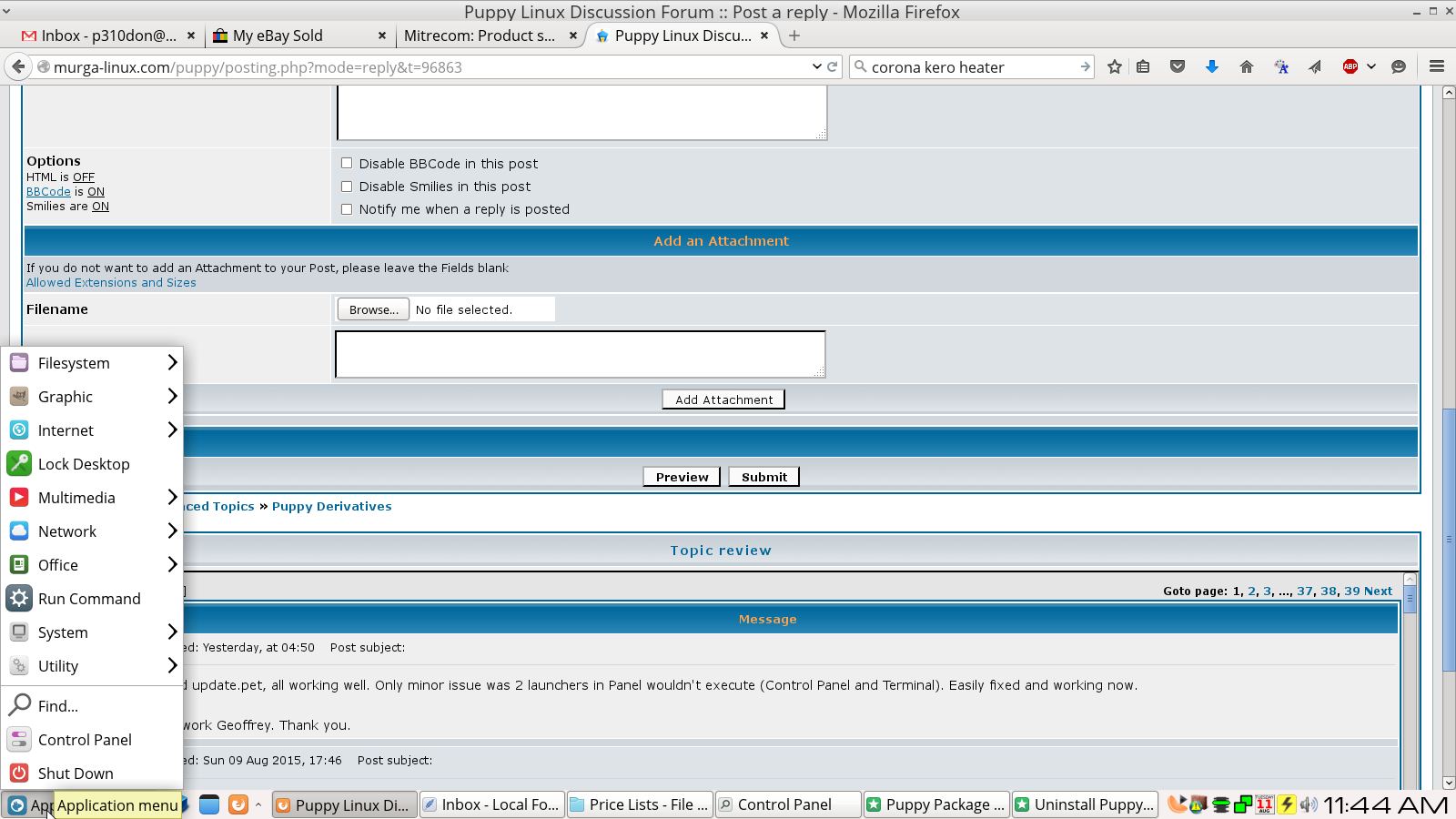Open the Downloads arrow icon
This screenshot has width=1456, height=819.
1212,66
